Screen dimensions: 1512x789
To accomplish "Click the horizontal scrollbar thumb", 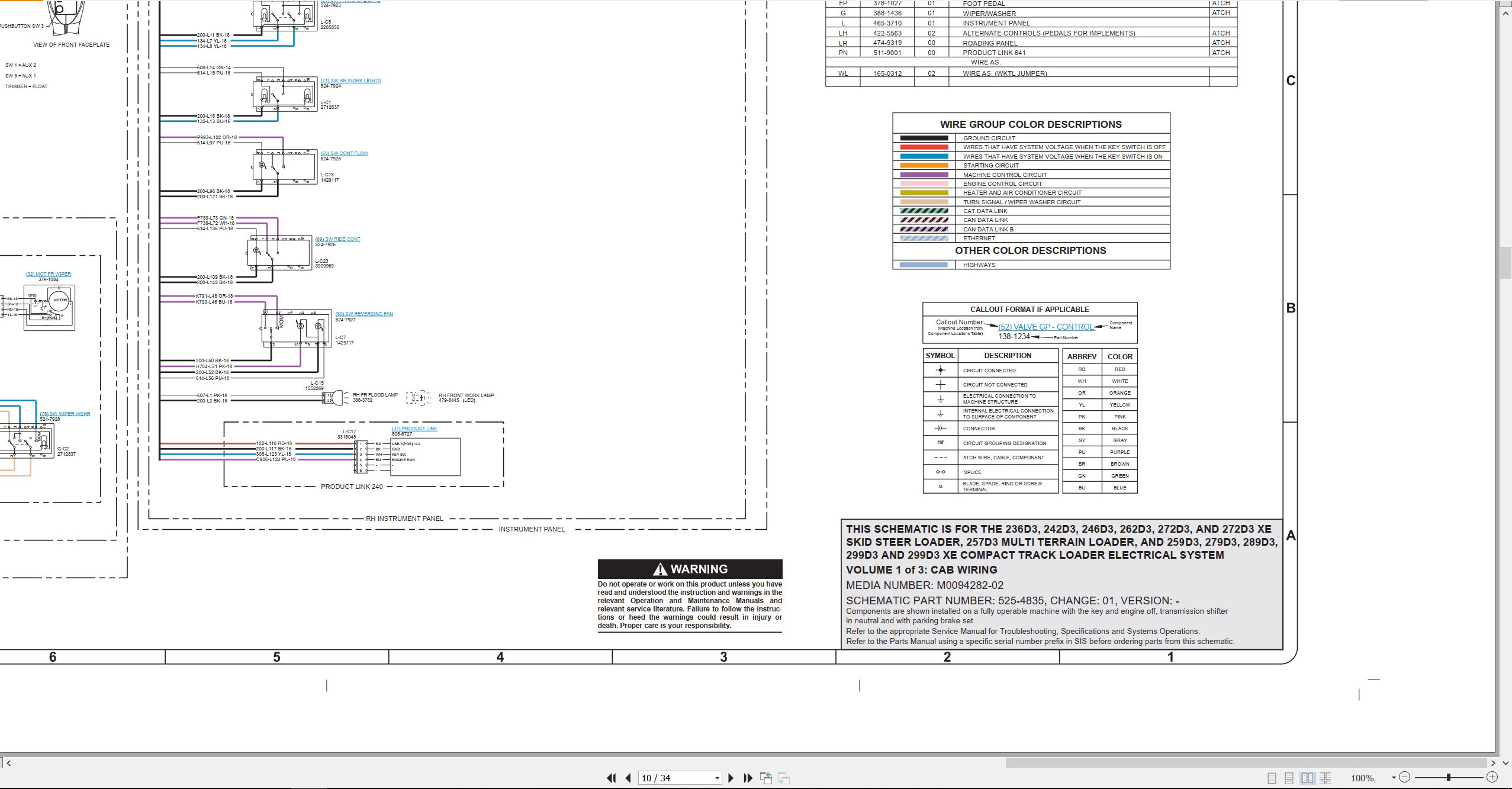I will pyautogui.click(x=1246, y=763).
